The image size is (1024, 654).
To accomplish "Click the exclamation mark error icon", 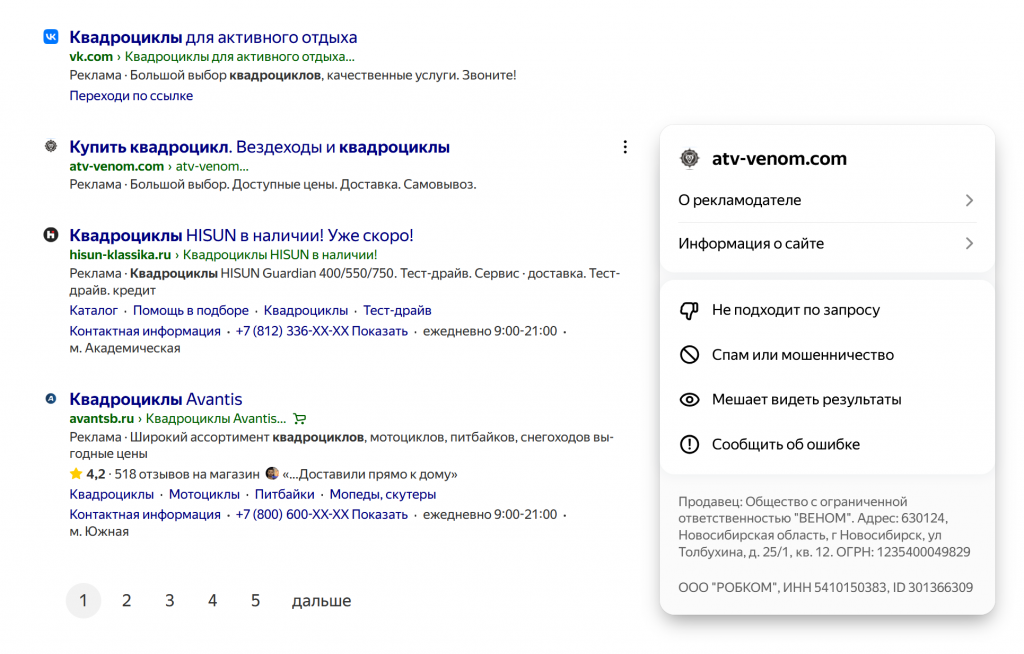I will (x=690, y=444).
